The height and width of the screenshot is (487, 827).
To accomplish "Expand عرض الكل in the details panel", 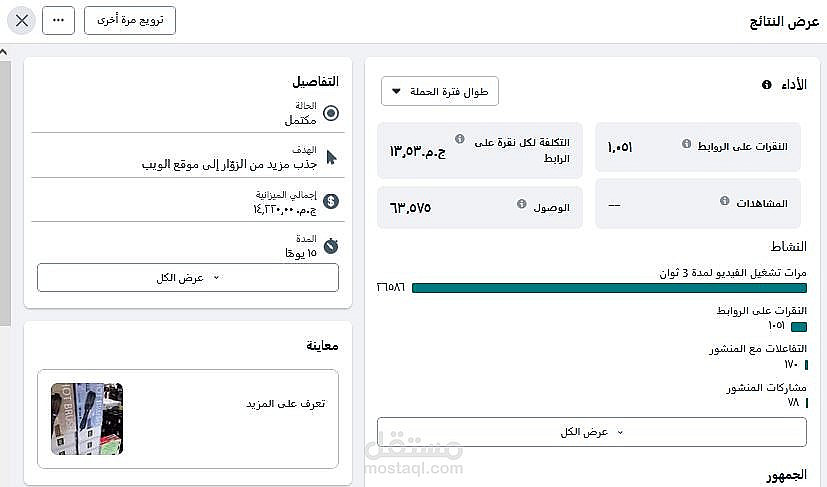I will pos(188,278).
